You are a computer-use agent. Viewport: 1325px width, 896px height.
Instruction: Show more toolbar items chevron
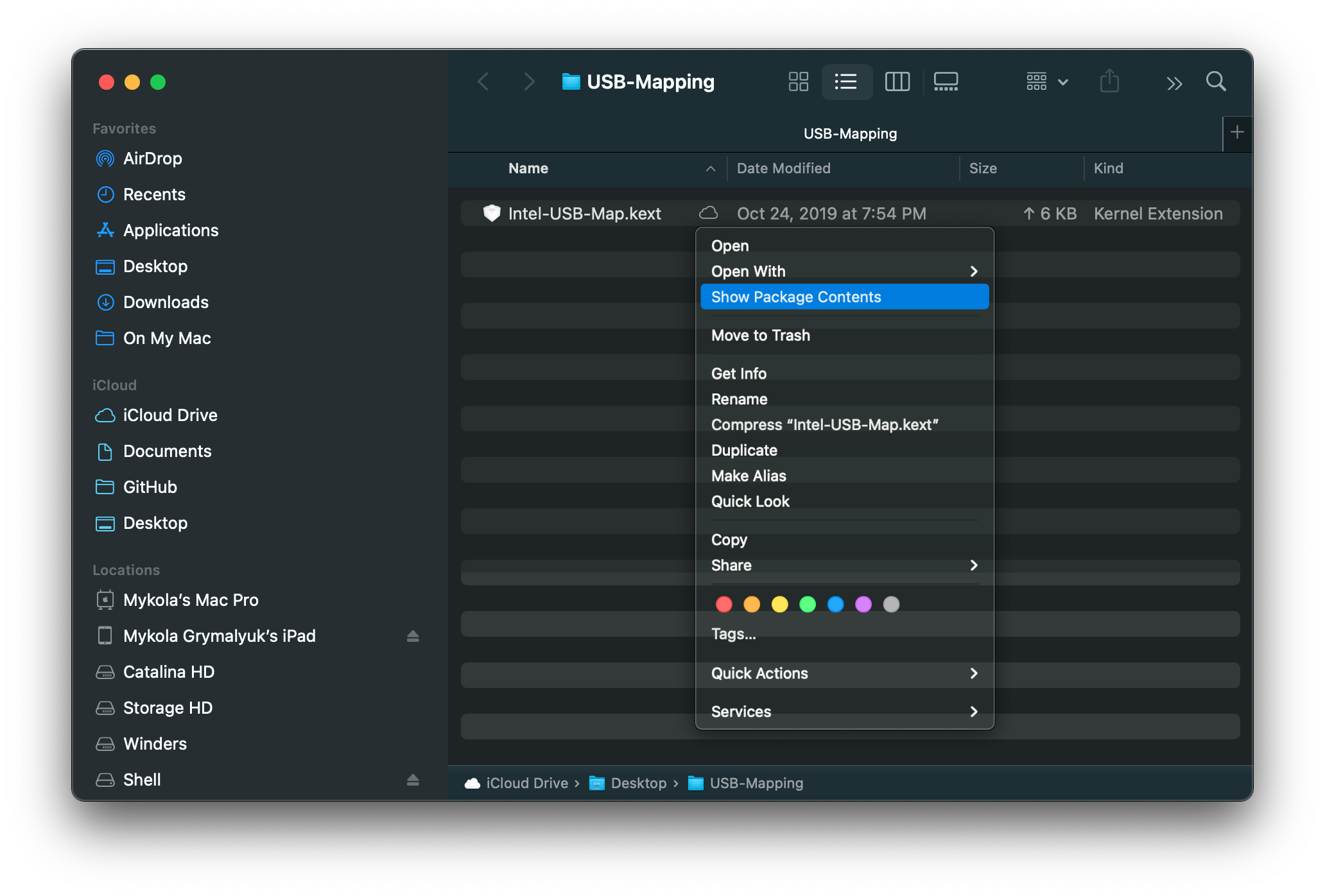click(x=1173, y=83)
